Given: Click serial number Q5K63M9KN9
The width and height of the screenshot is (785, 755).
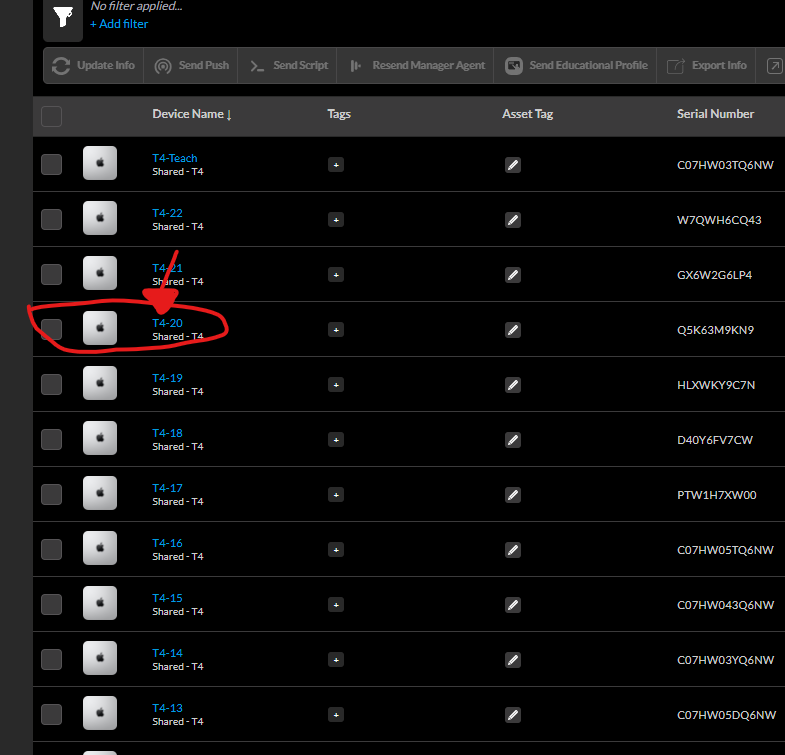Looking at the screenshot, I should [x=715, y=330].
